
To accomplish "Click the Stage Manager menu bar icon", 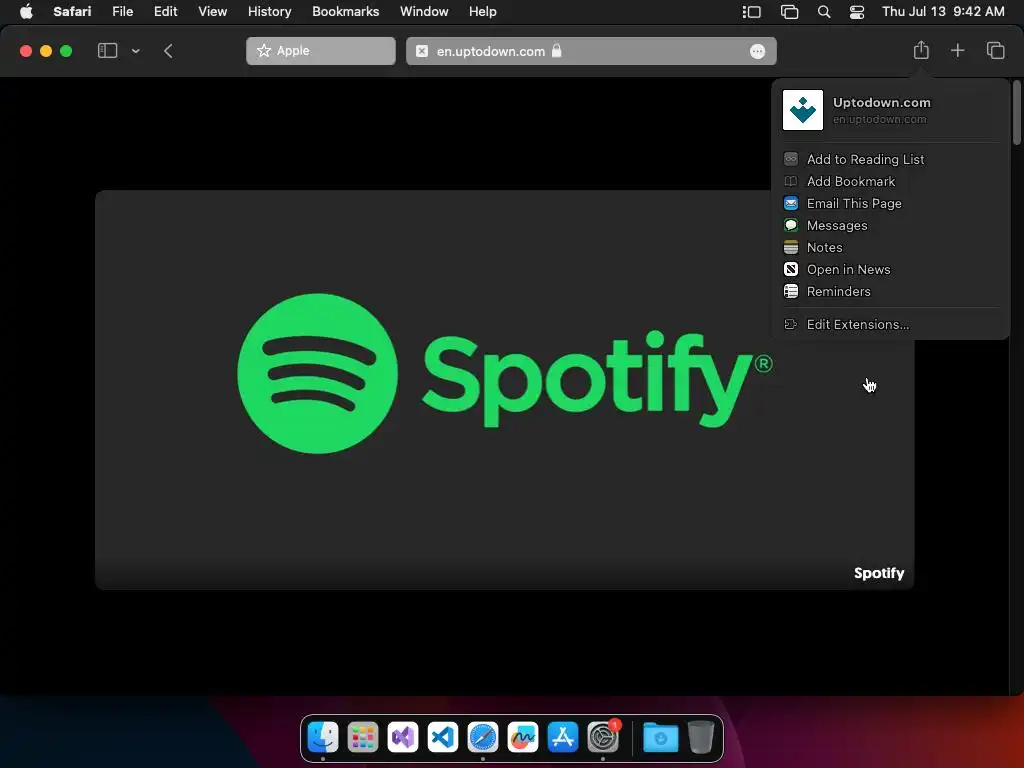I will [x=752, y=12].
